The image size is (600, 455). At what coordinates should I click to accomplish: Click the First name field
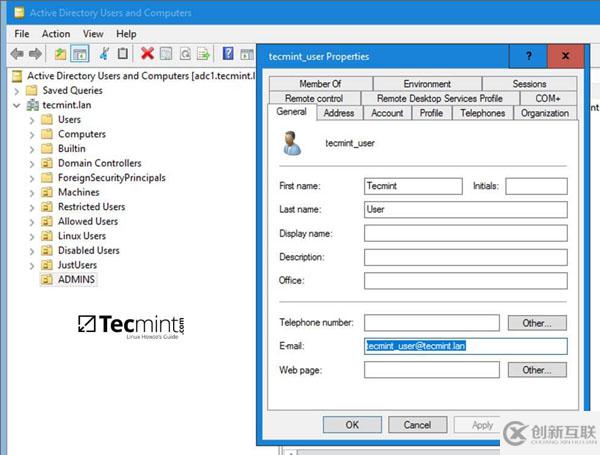(x=413, y=186)
